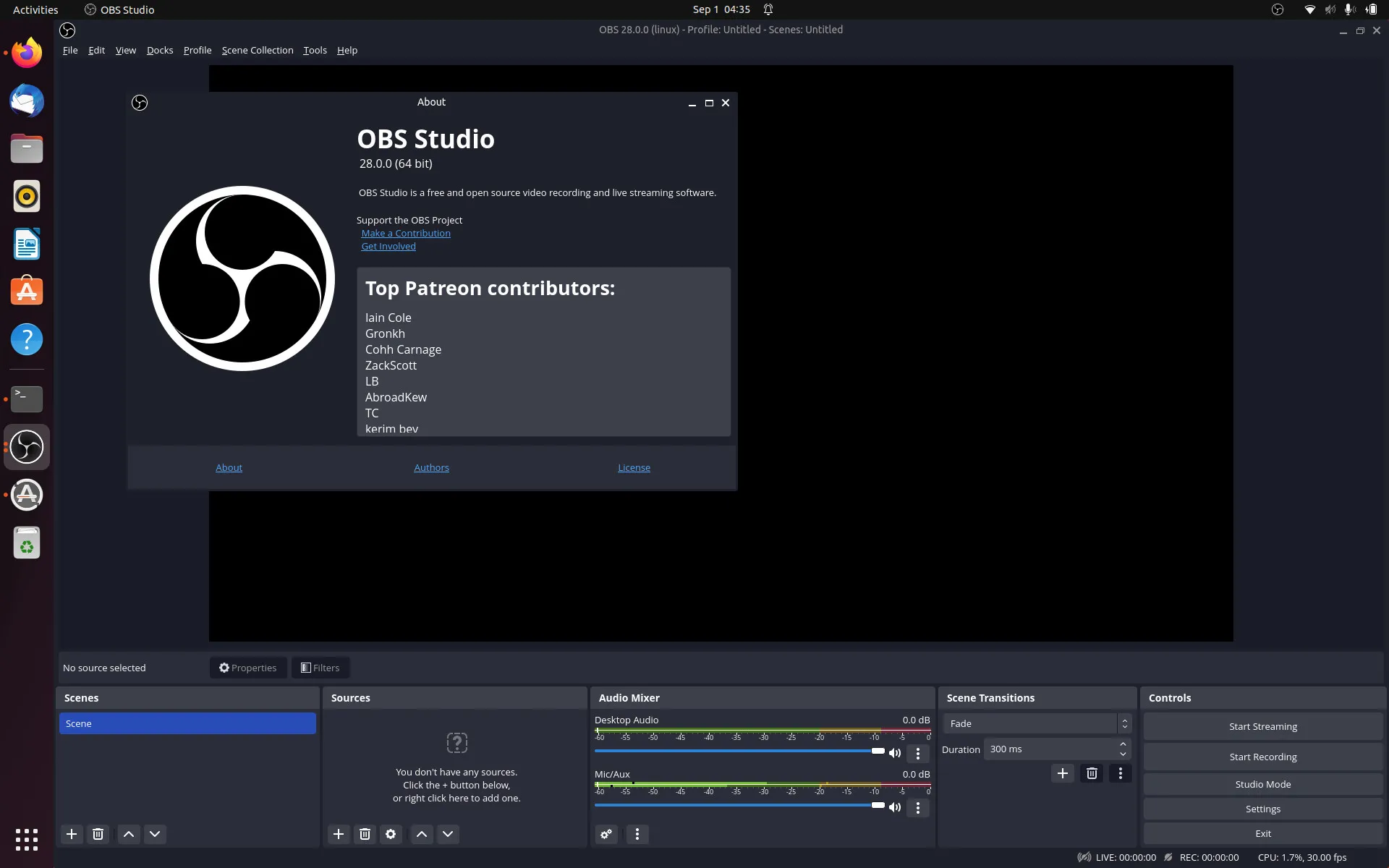The width and height of the screenshot is (1389, 868).
Task: Click Make a Contribution link
Action: click(406, 232)
